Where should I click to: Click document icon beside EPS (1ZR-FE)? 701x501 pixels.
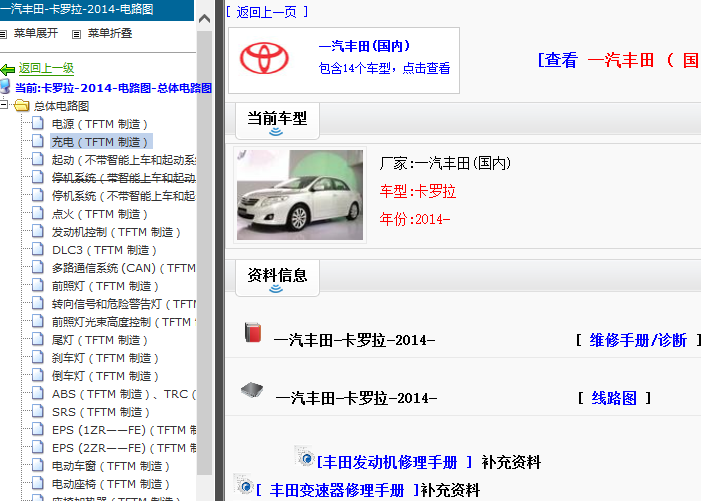[38, 429]
